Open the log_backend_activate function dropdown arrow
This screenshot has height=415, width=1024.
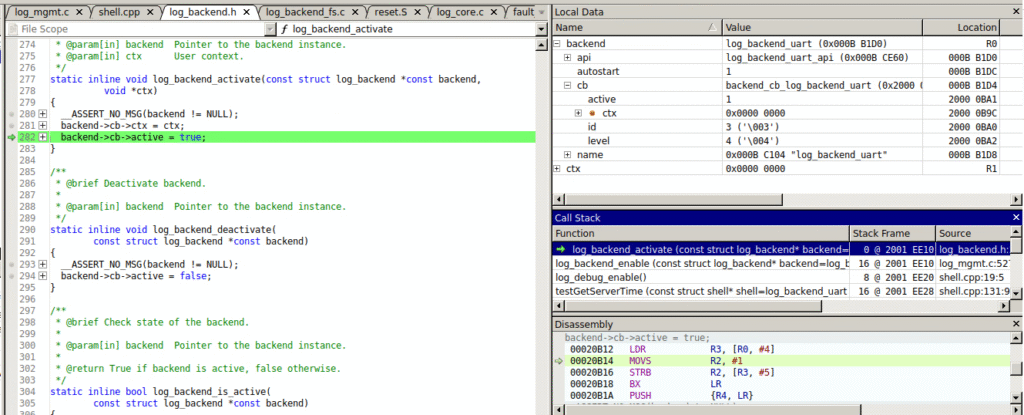click(541, 29)
